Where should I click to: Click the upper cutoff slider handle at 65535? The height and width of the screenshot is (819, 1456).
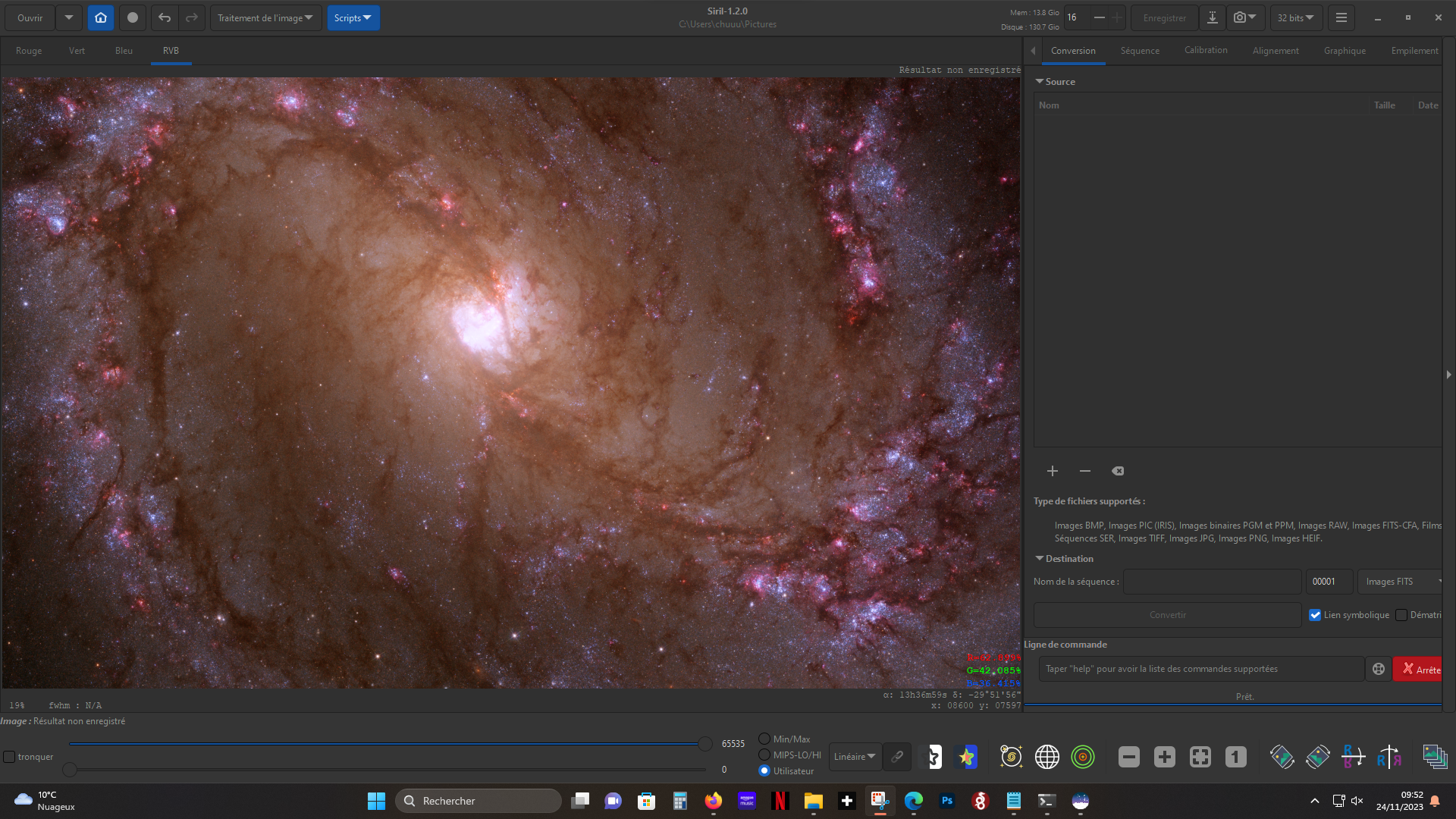(705, 744)
